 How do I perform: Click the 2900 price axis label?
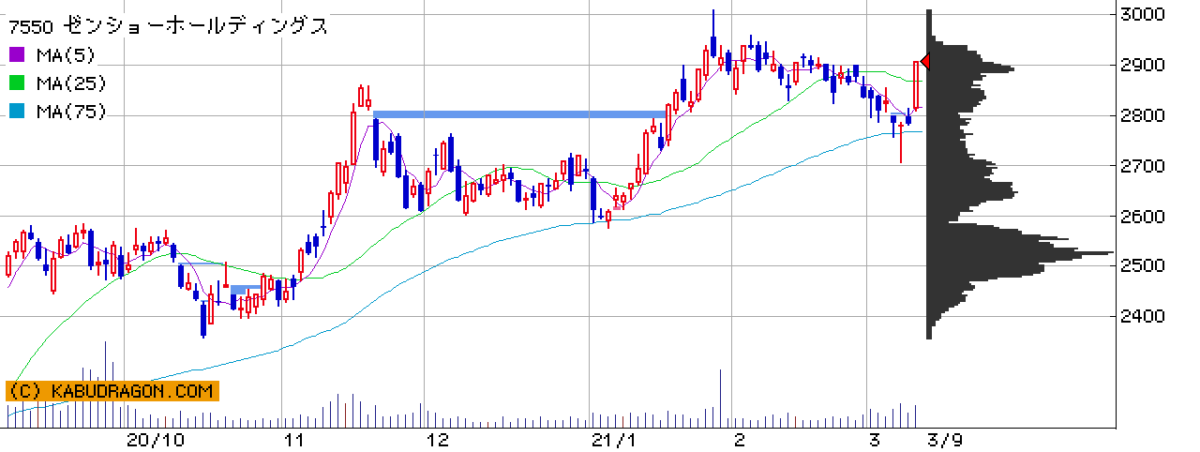pos(1142,65)
